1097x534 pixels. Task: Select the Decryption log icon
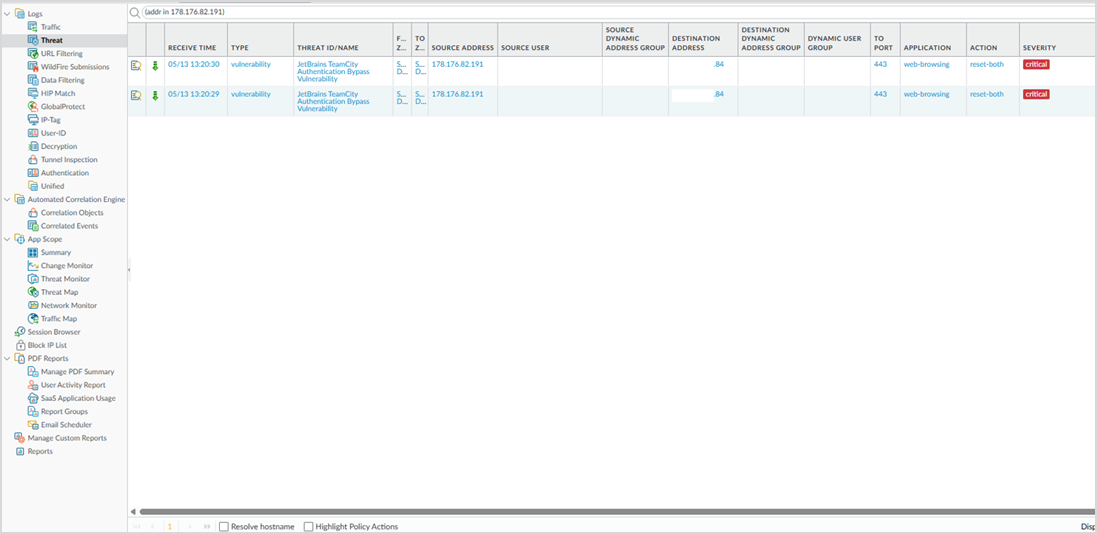pos(33,146)
